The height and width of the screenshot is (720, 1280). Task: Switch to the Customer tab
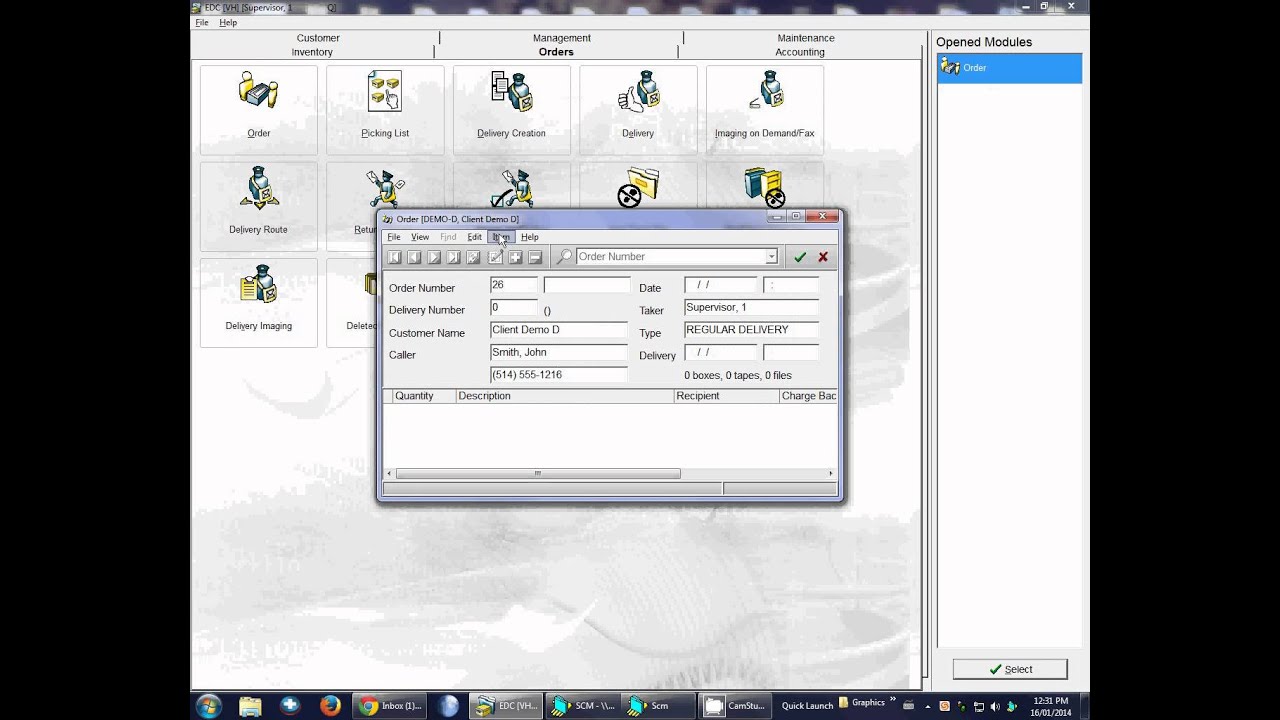pyautogui.click(x=318, y=38)
